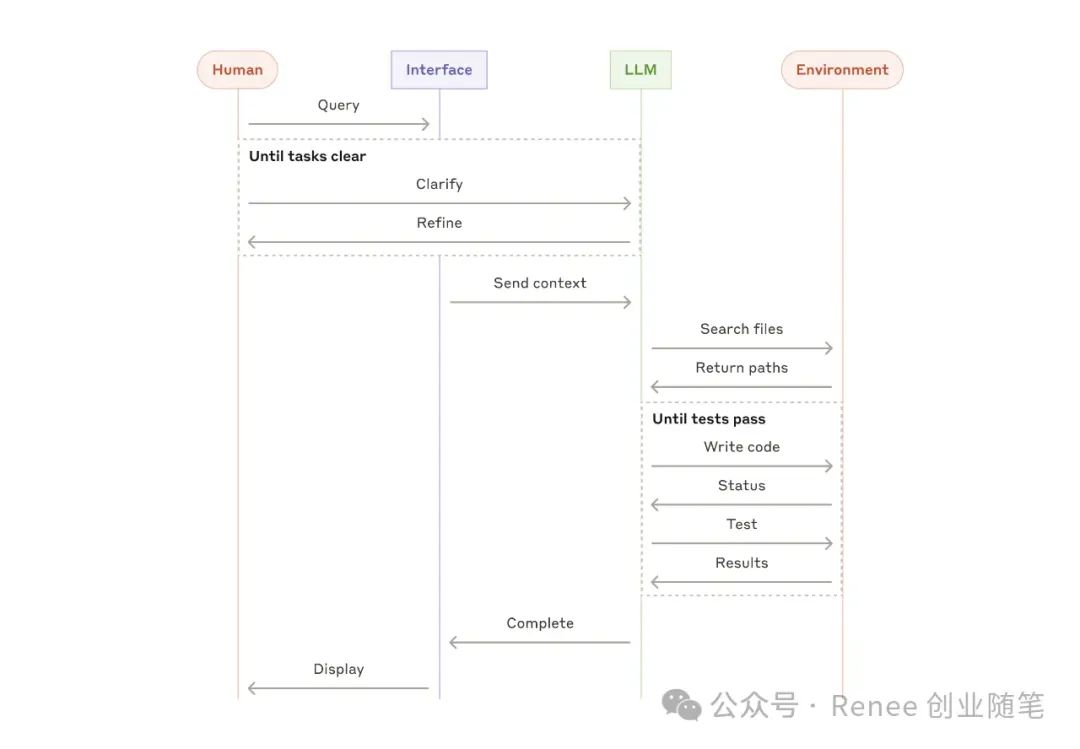
Task: Select the Interface participant box
Action: pyautogui.click(x=439, y=70)
